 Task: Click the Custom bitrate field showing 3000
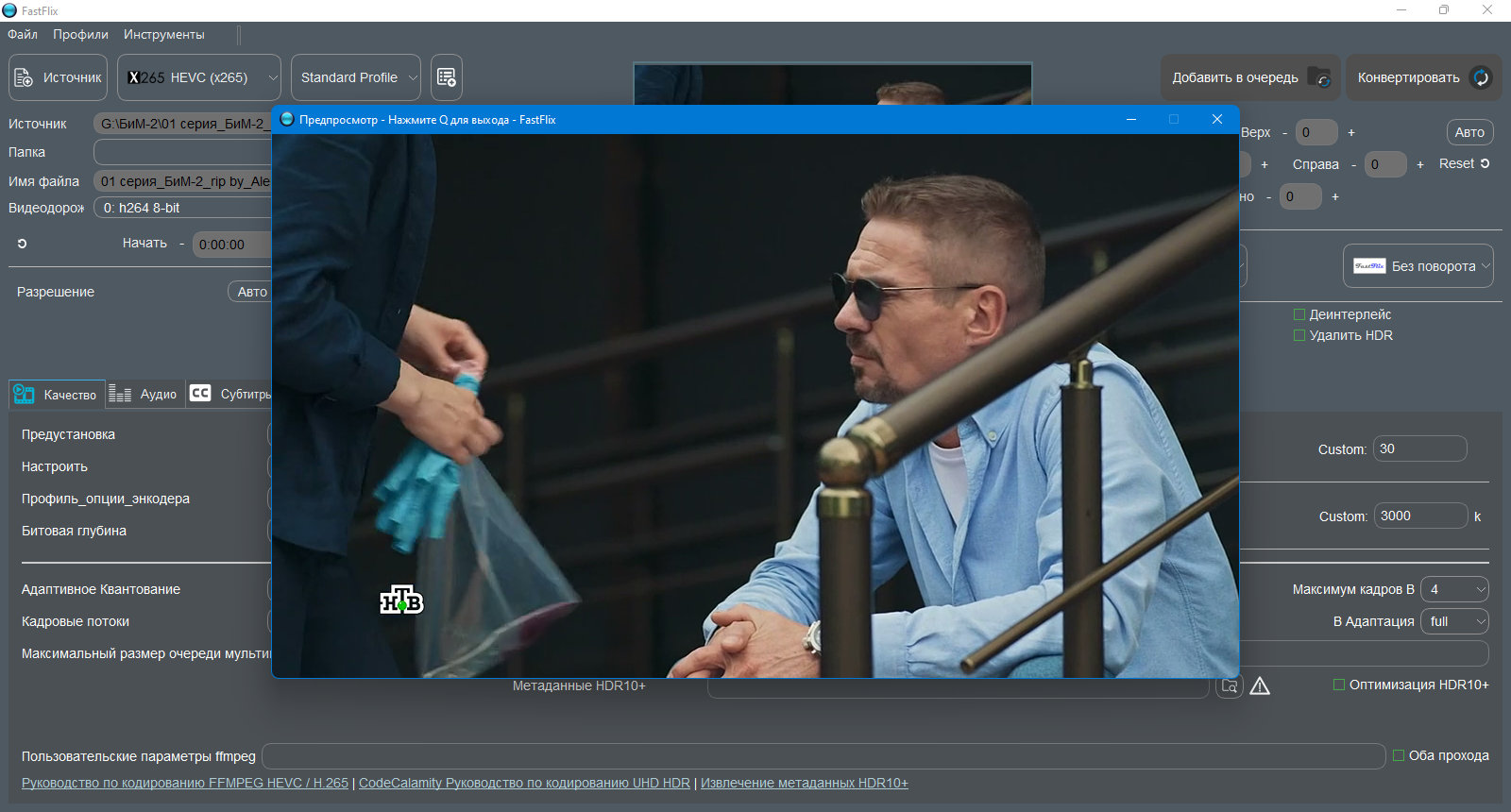1420,516
